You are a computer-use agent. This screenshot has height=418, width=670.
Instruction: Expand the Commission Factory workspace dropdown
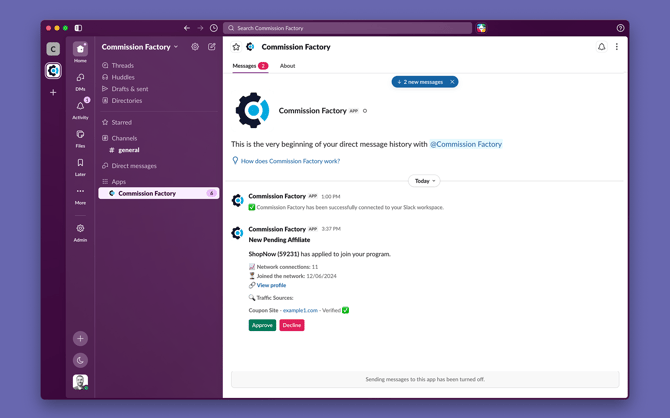(x=140, y=47)
